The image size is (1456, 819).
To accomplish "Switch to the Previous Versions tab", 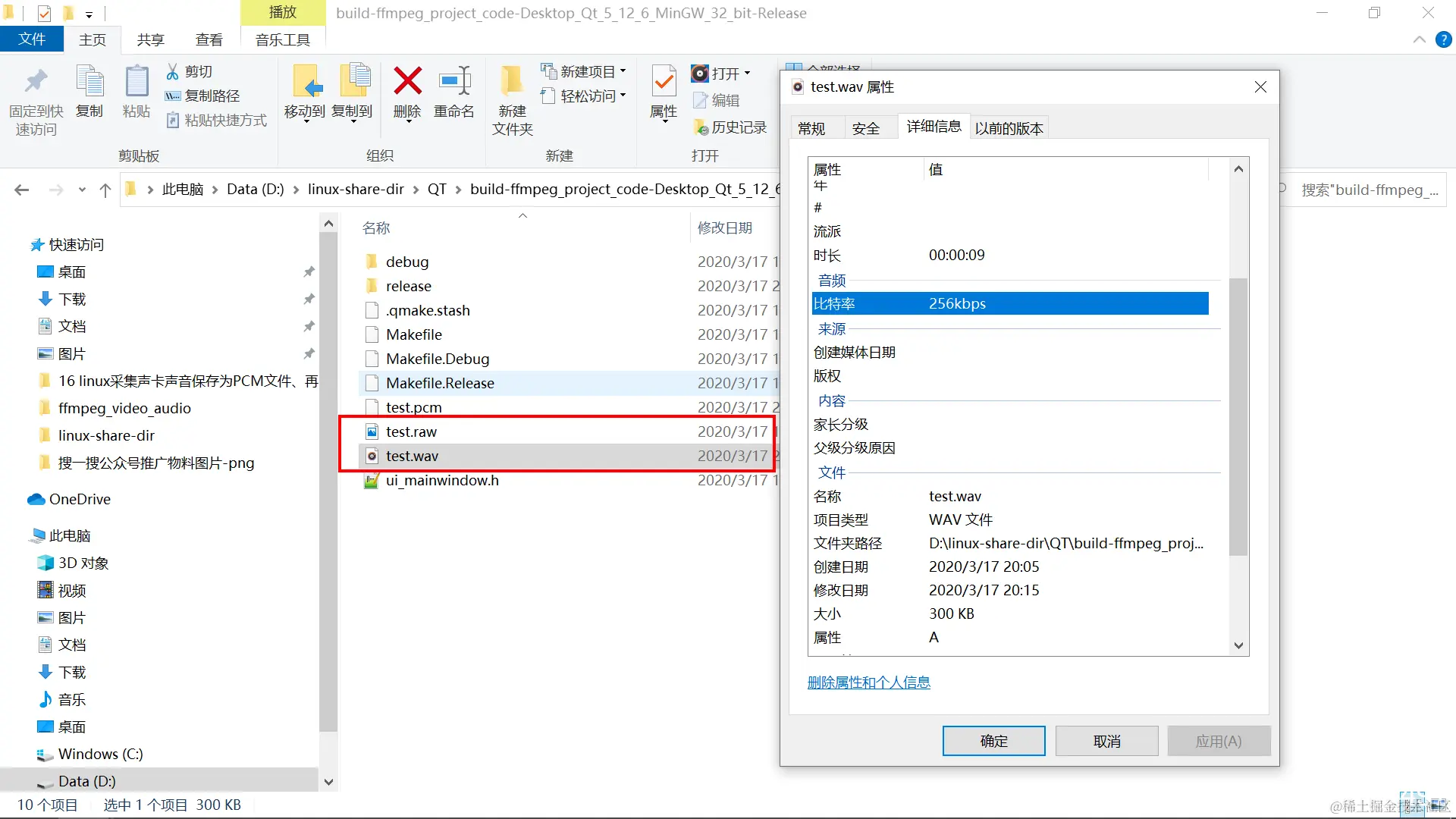I will [1009, 128].
